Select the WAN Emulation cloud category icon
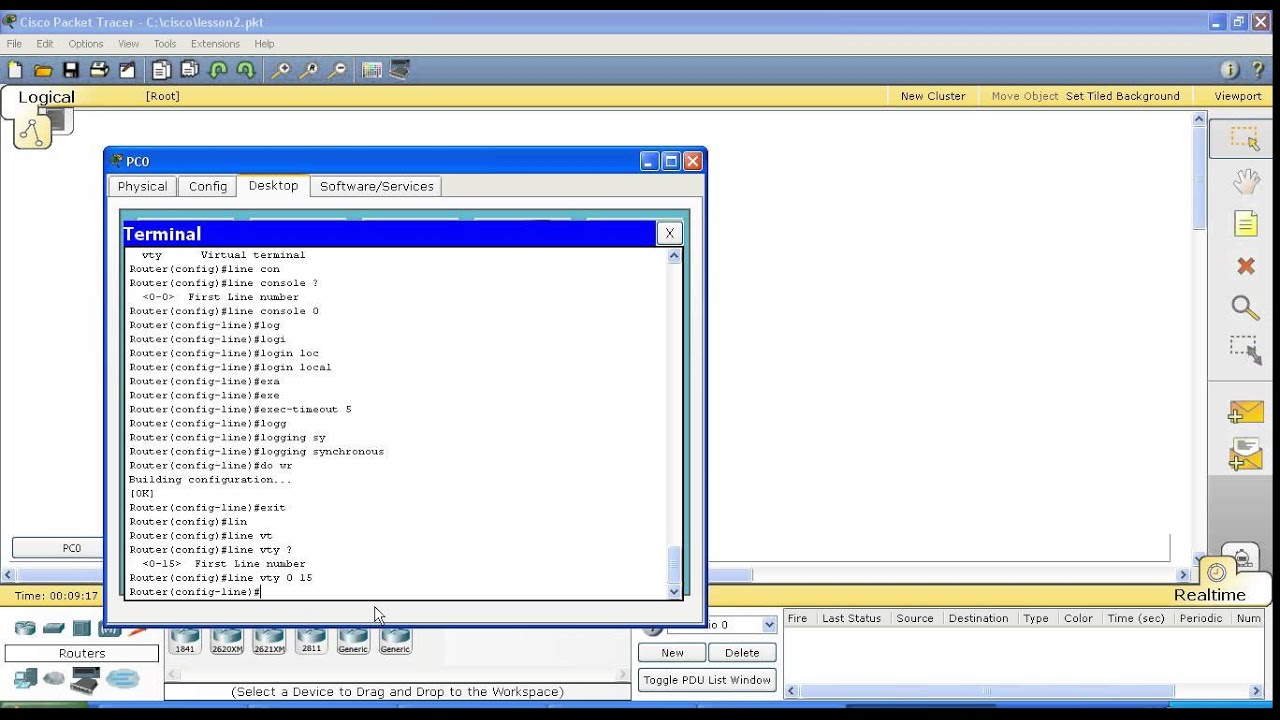1280x720 pixels. coord(54,679)
